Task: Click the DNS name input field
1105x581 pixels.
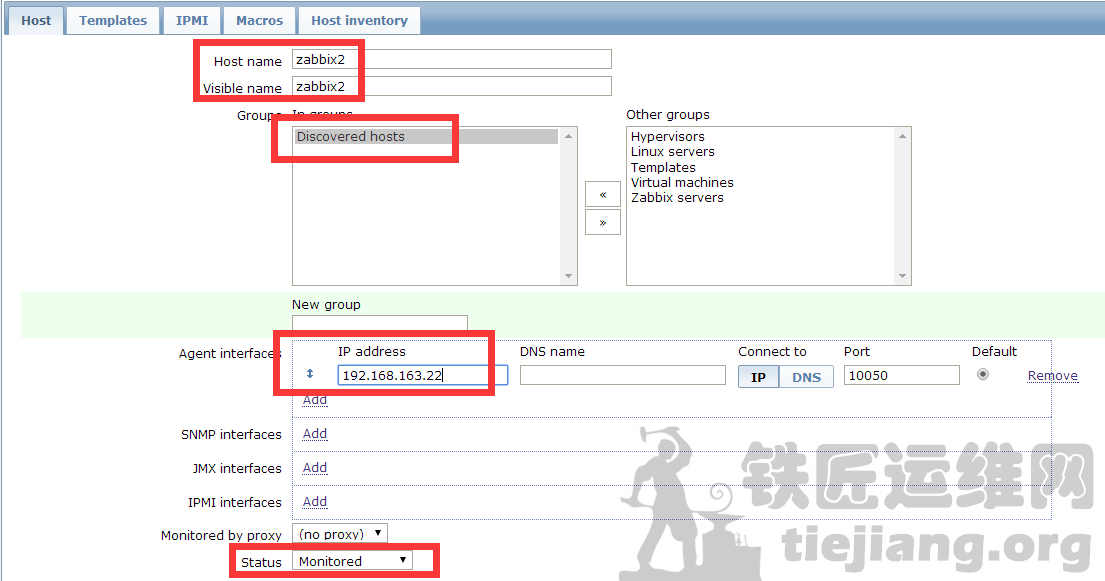Action: [x=622, y=375]
